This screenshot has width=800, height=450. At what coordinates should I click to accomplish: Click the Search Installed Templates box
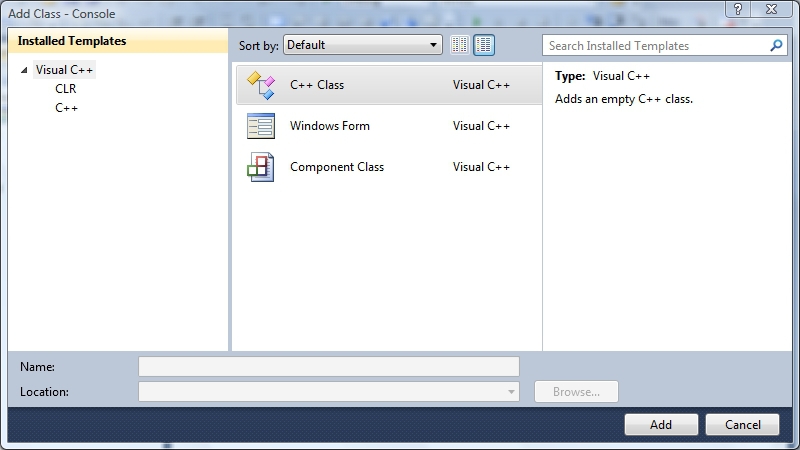(x=655, y=46)
